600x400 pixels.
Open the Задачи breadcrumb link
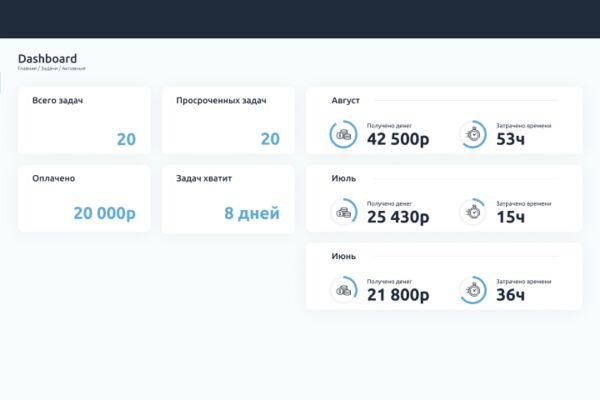[49, 69]
